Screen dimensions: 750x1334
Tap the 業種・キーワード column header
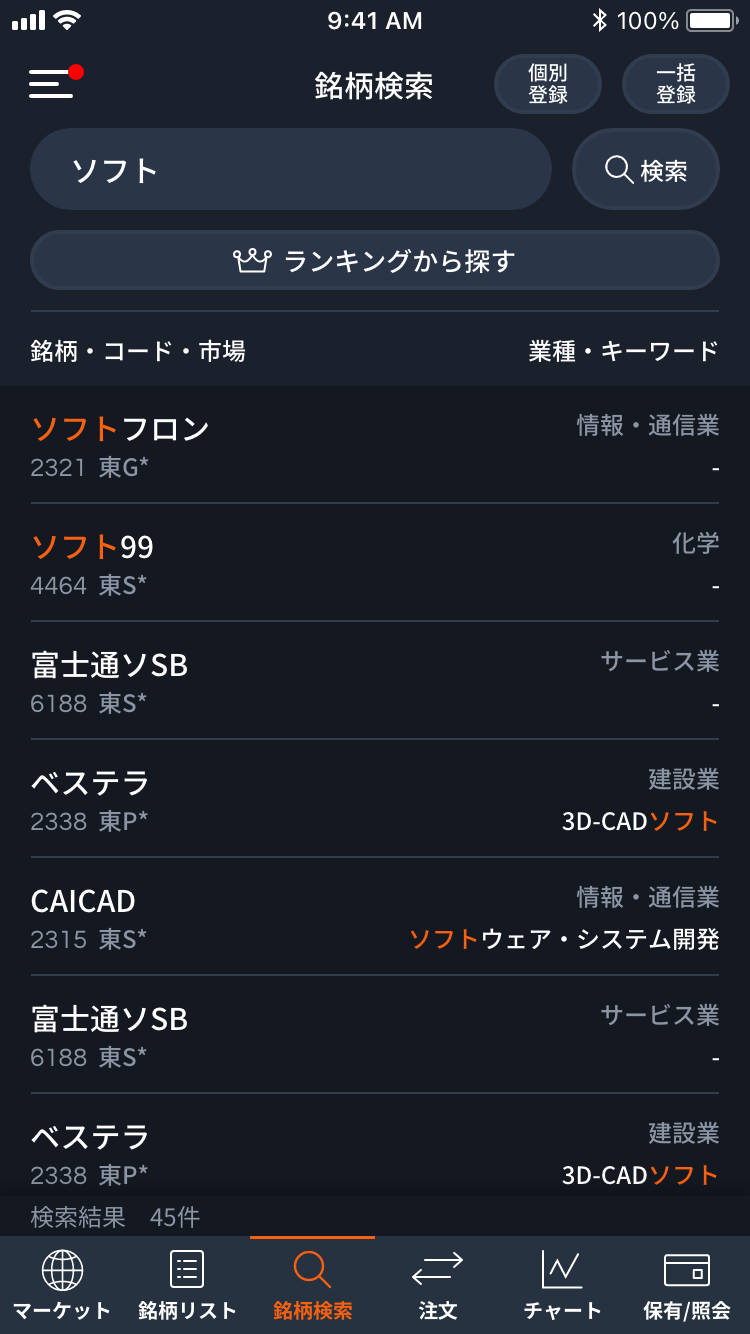coord(624,351)
